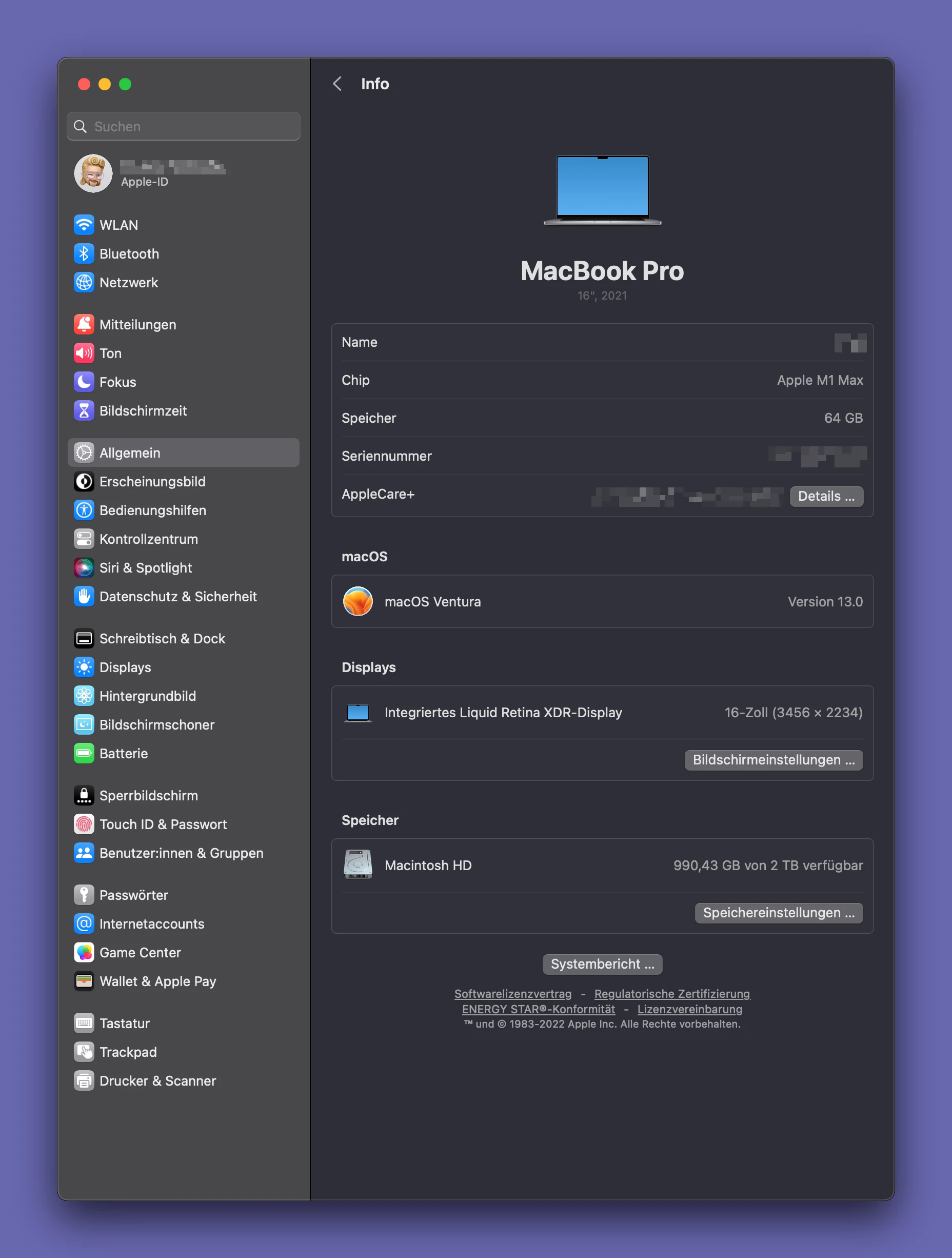Click Touch ID & Passwort fingerprint icon
The width and height of the screenshot is (952, 1258).
(x=84, y=824)
